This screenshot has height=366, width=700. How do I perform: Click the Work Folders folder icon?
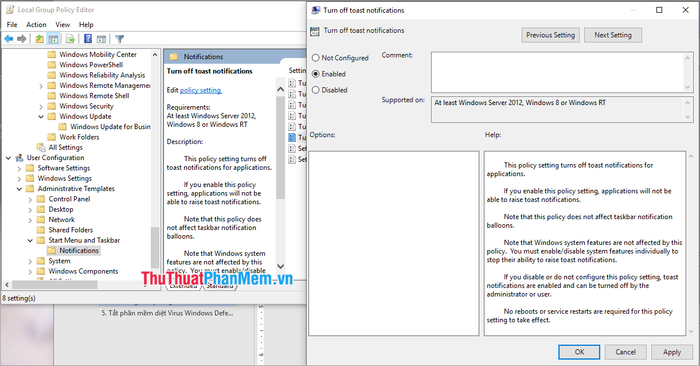pyautogui.click(x=52, y=137)
